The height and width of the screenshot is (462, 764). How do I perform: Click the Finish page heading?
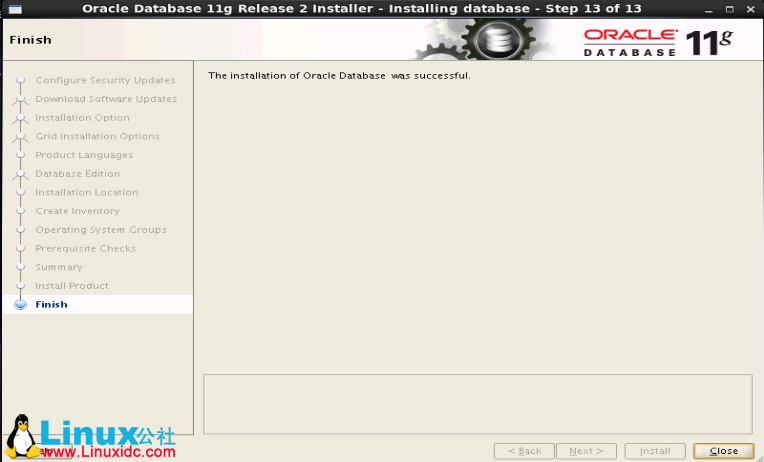coord(30,40)
